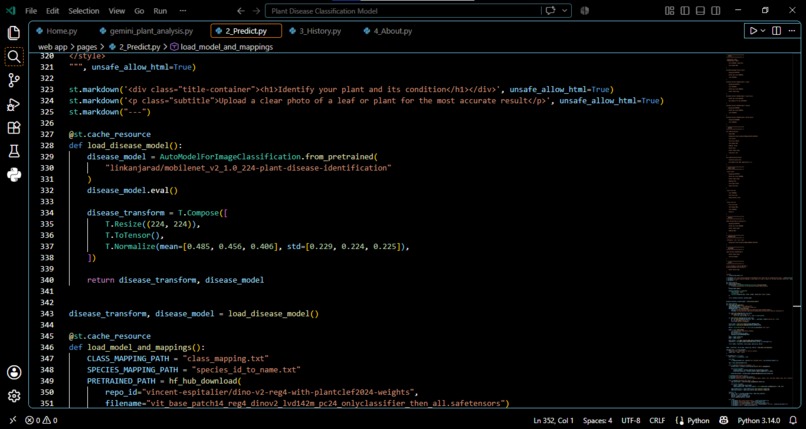
Task: Open the Accounts menu icon
Action: 14,372
